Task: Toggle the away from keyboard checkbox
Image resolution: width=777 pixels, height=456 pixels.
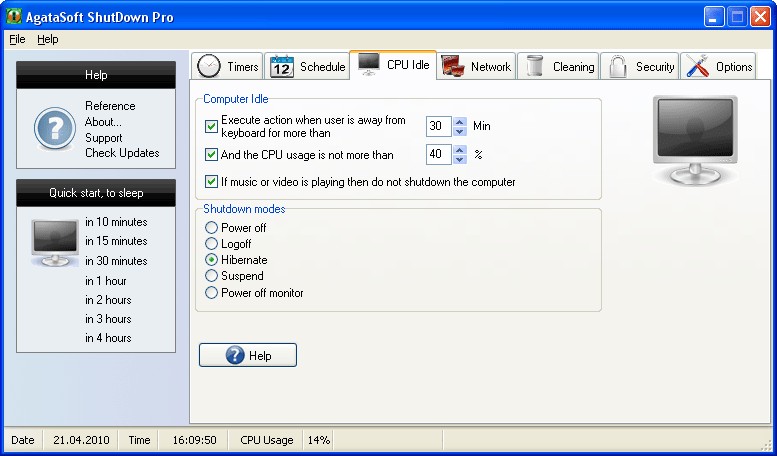Action: (x=212, y=126)
